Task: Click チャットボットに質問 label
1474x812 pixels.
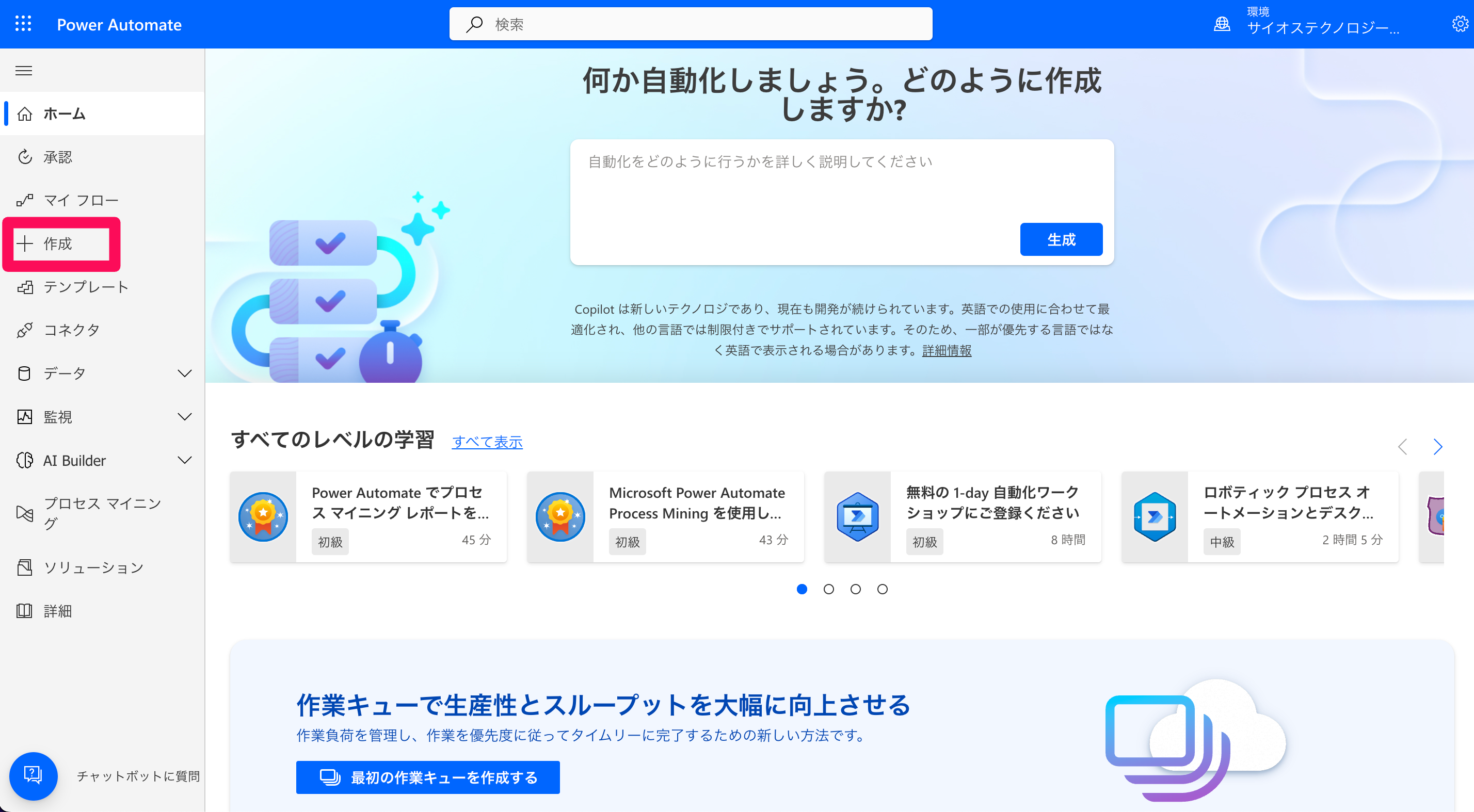Action: coord(138,776)
